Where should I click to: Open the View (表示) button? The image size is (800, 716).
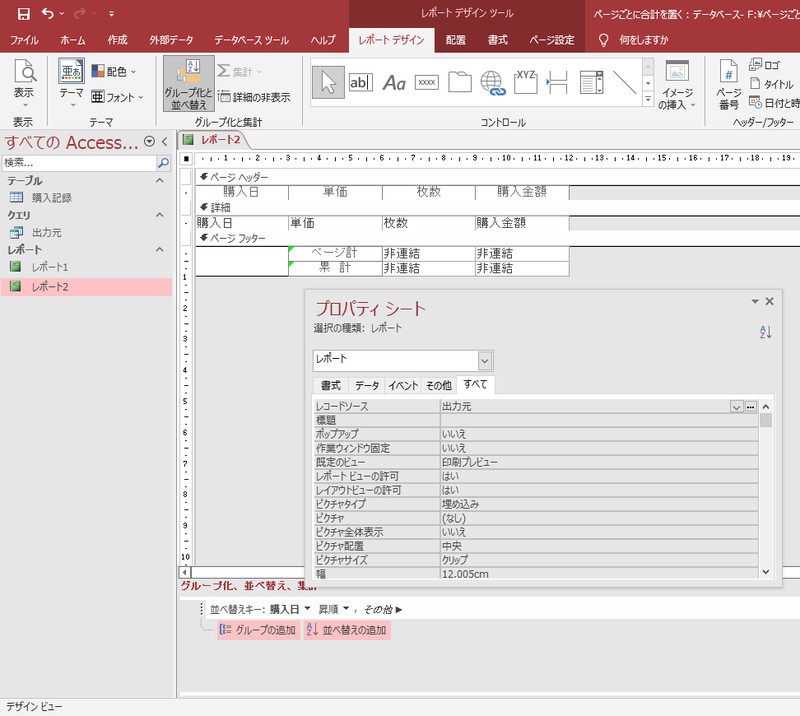click(x=23, y=84)
